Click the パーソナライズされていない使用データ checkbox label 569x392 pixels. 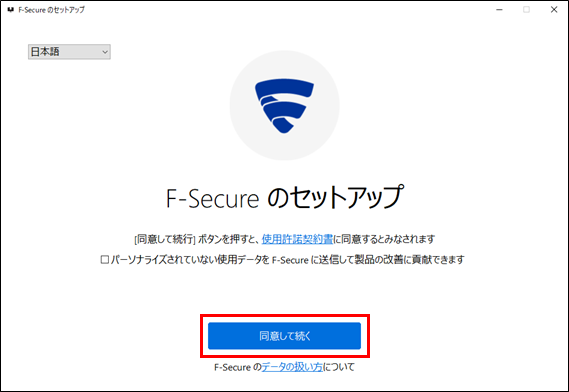click(287, 260)
